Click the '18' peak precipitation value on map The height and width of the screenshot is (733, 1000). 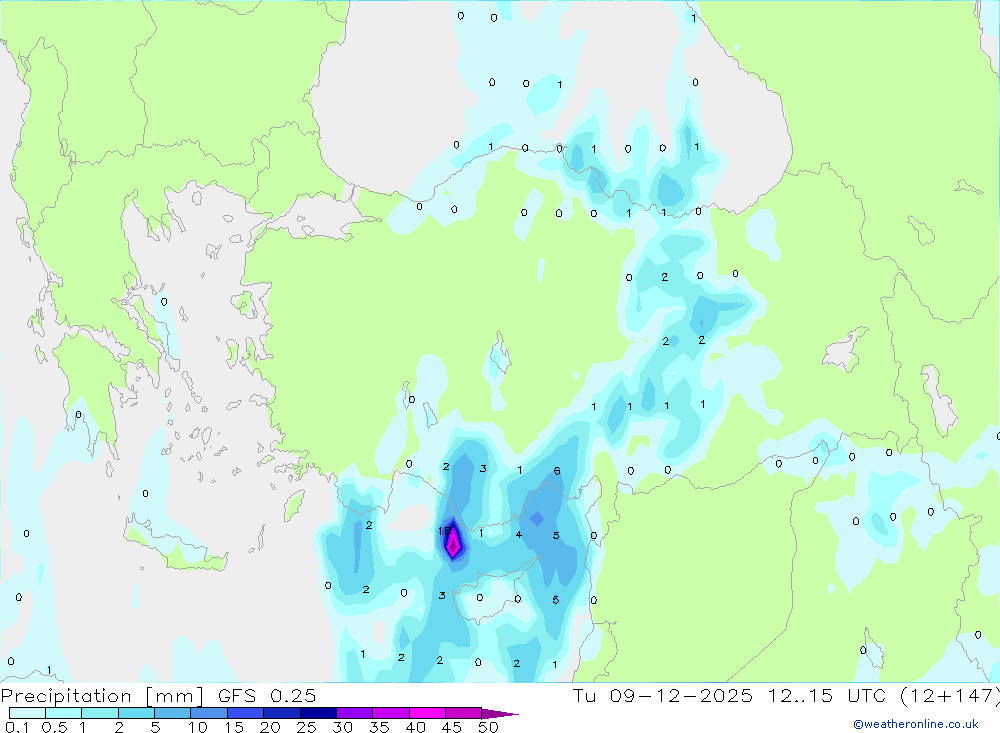[x=444, y=531]
